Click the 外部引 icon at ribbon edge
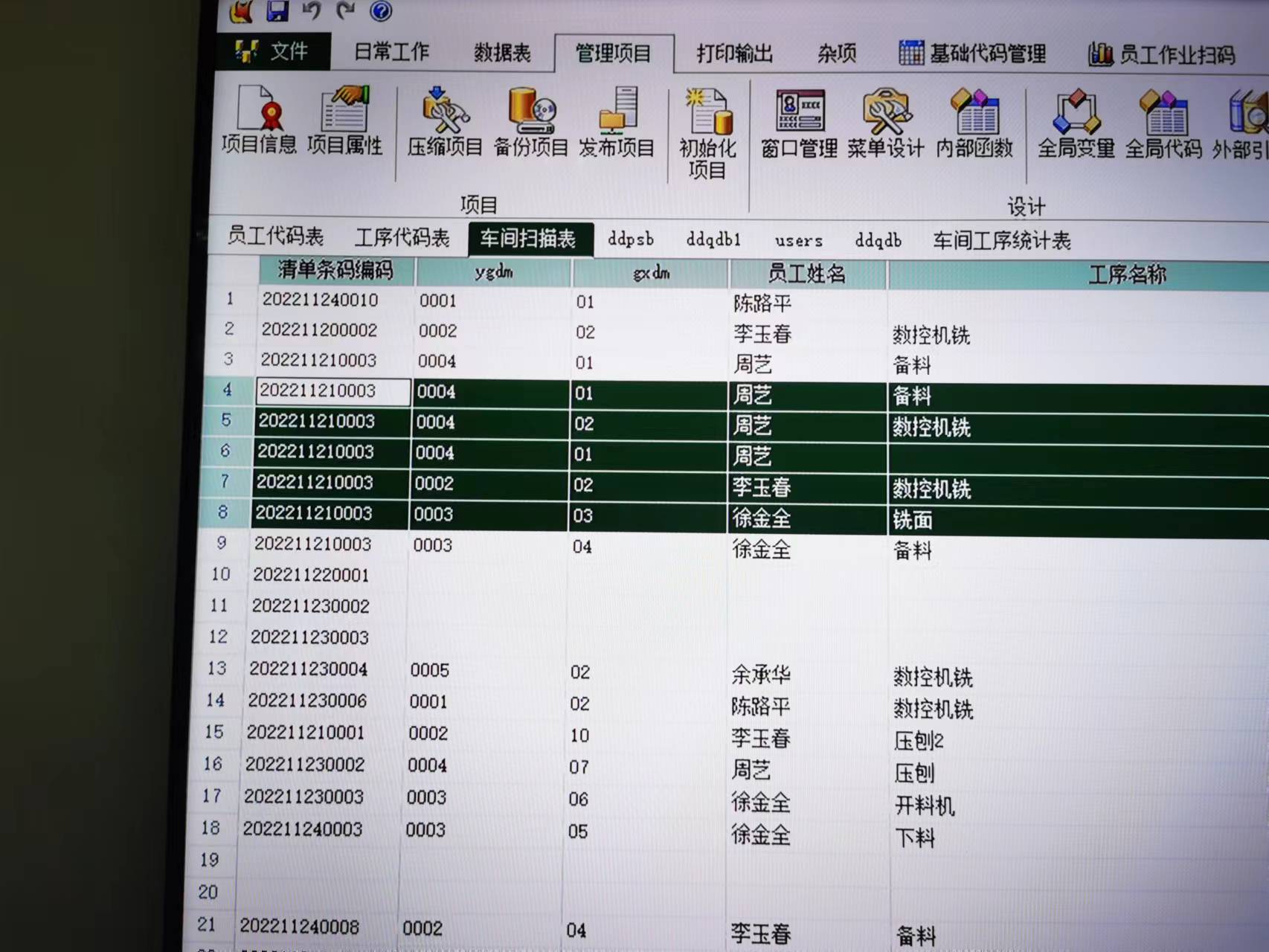Screen dimensions: 1269x952 pyautogui.click(x=1242, y=126)
